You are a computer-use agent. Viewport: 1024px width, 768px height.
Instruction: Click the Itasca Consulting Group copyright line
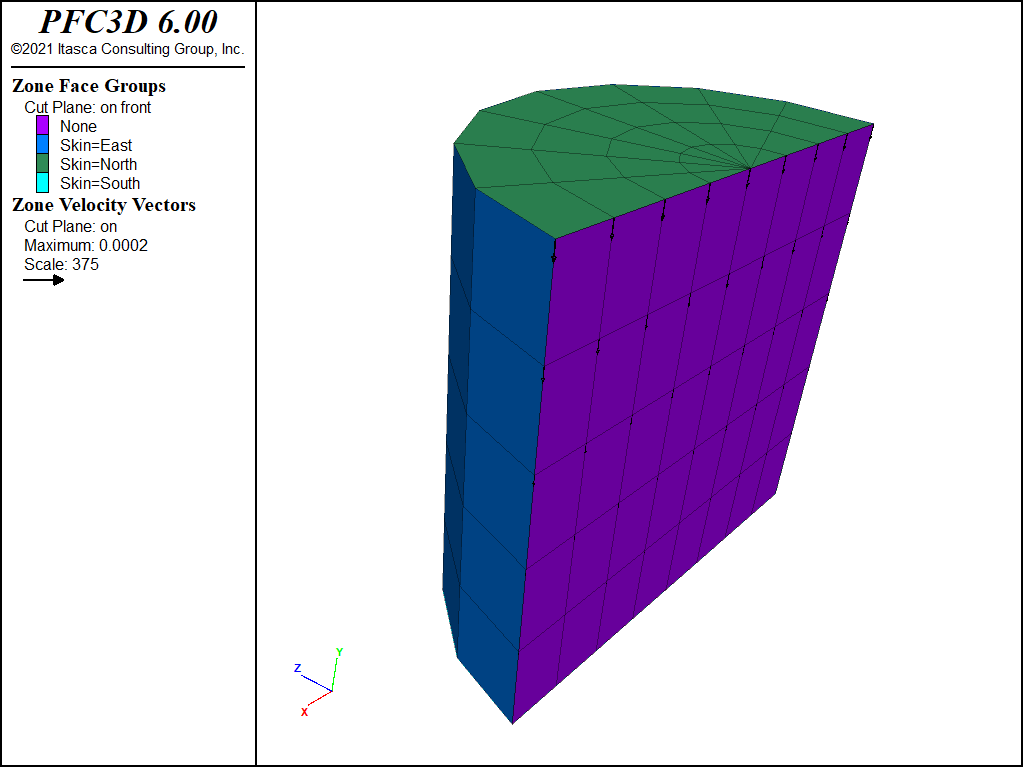(x=127, y=49)
